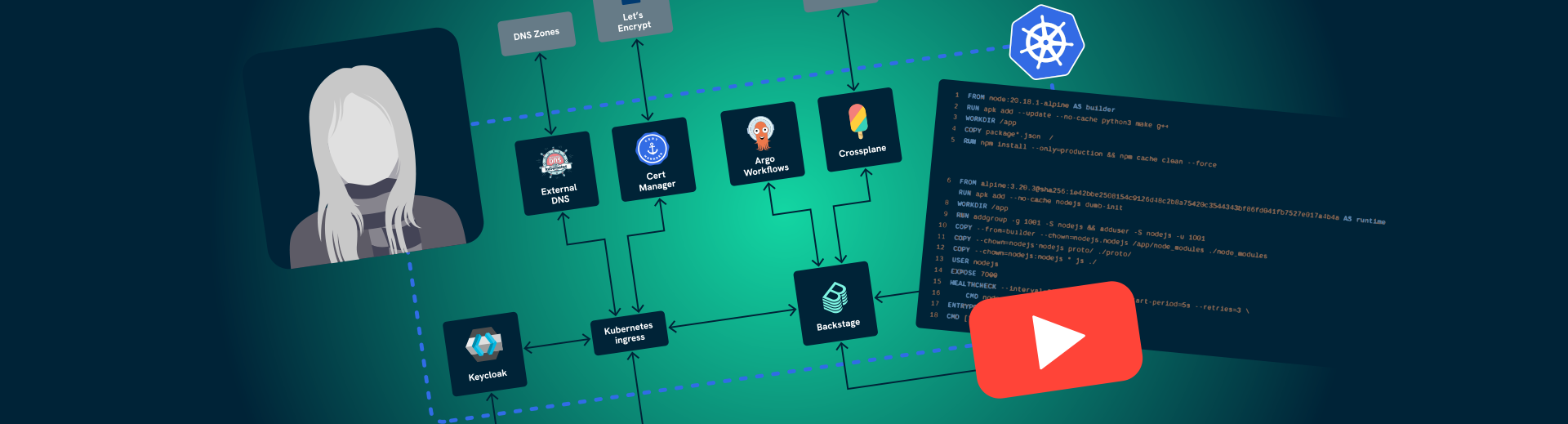Image resolution: width=1568 pixels, height=424 pixels.
Task: Click code line 'COPY package*.json ./'
Action: [x=1009, y=133]
